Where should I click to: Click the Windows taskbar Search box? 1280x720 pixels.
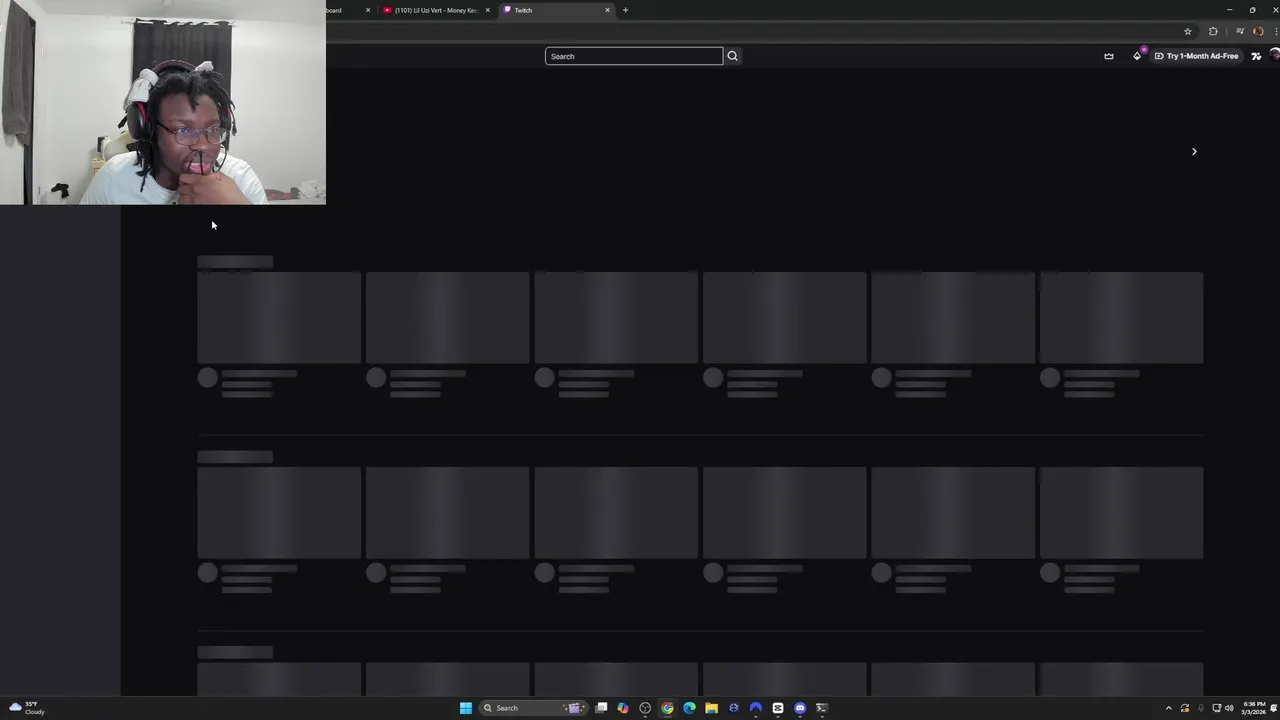coord(533,708)
